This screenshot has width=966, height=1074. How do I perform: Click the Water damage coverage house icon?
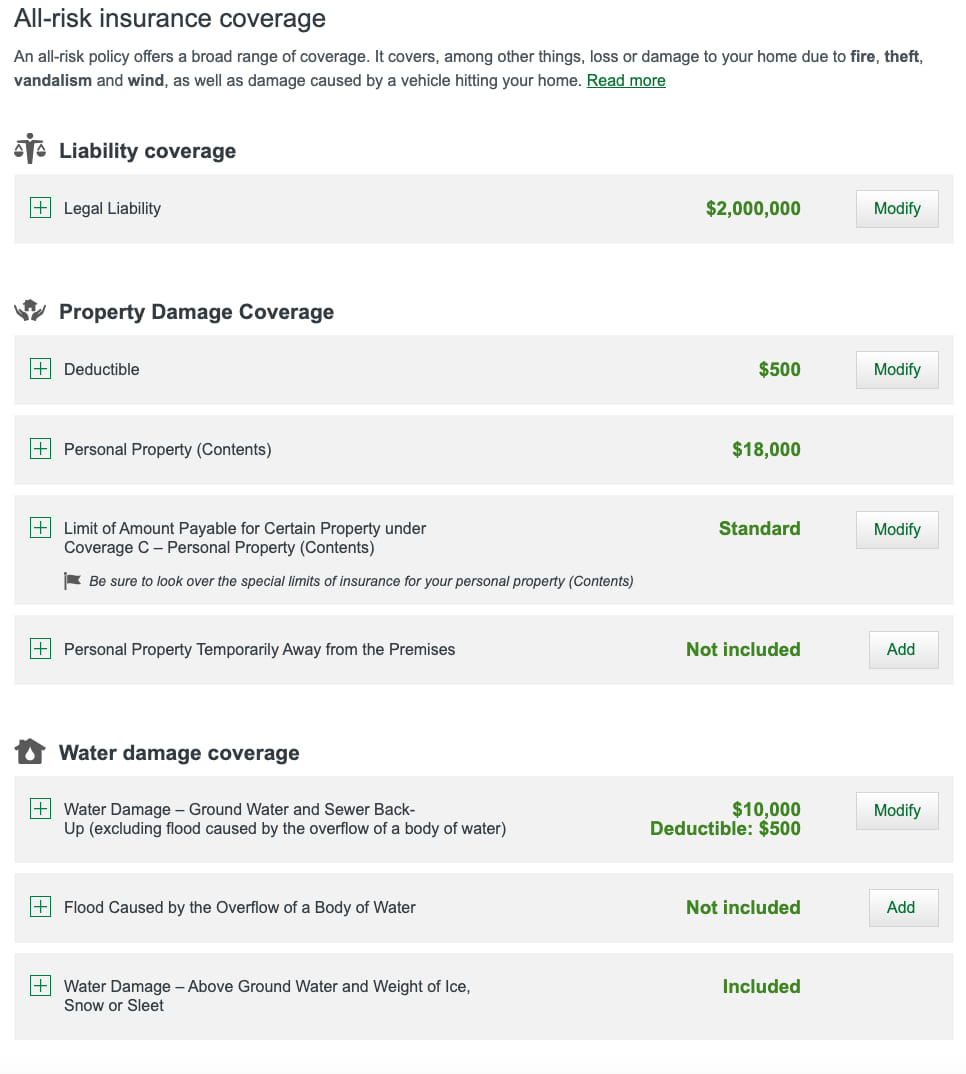(30, 752)
